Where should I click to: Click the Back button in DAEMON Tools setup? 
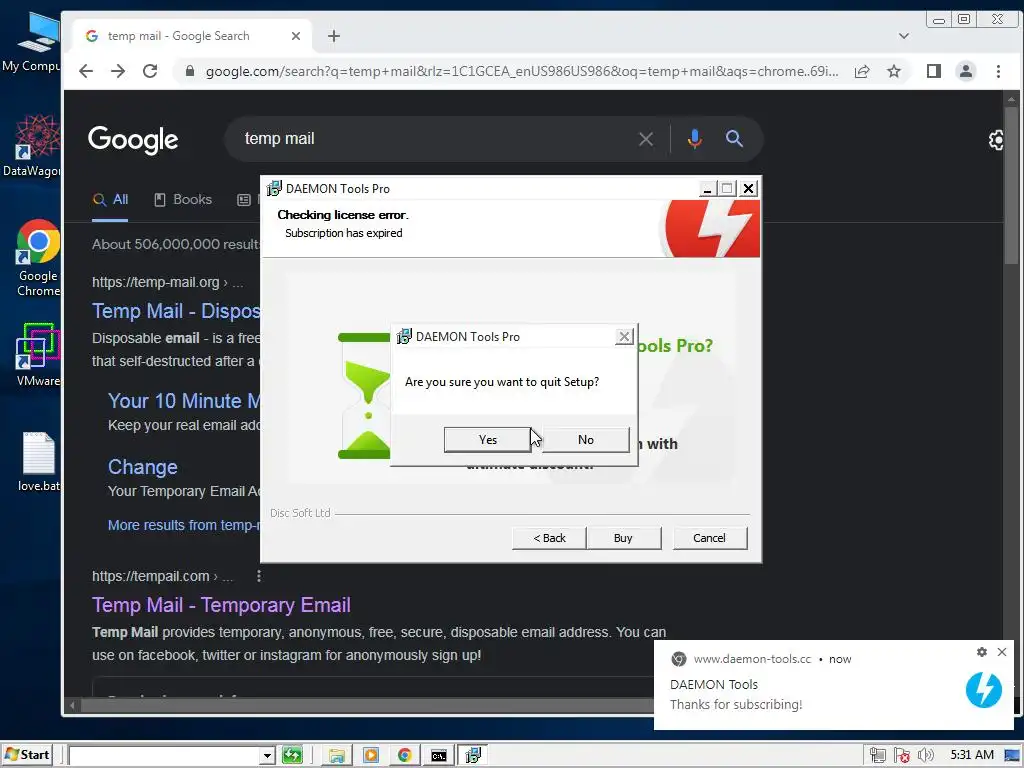(x=549, y=538)
